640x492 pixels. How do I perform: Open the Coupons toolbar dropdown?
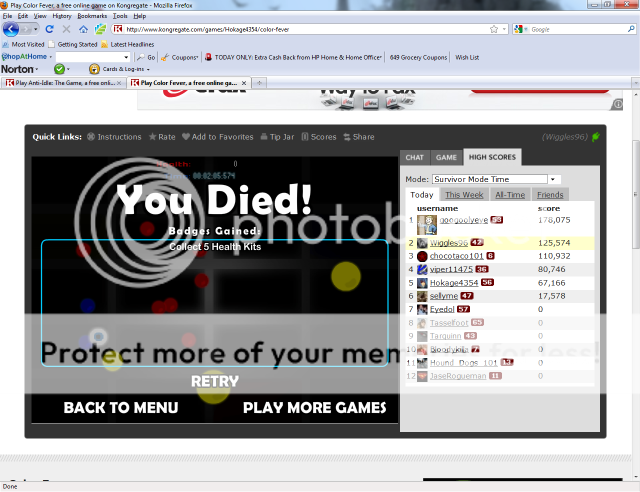[x=180, y=57]
